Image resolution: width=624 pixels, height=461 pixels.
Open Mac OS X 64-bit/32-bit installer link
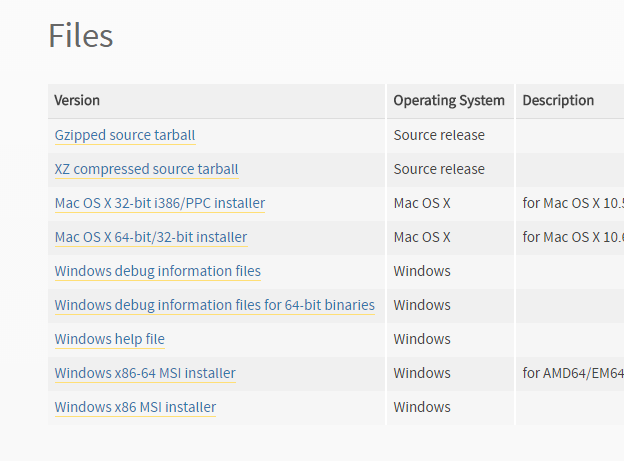(151, 237)
